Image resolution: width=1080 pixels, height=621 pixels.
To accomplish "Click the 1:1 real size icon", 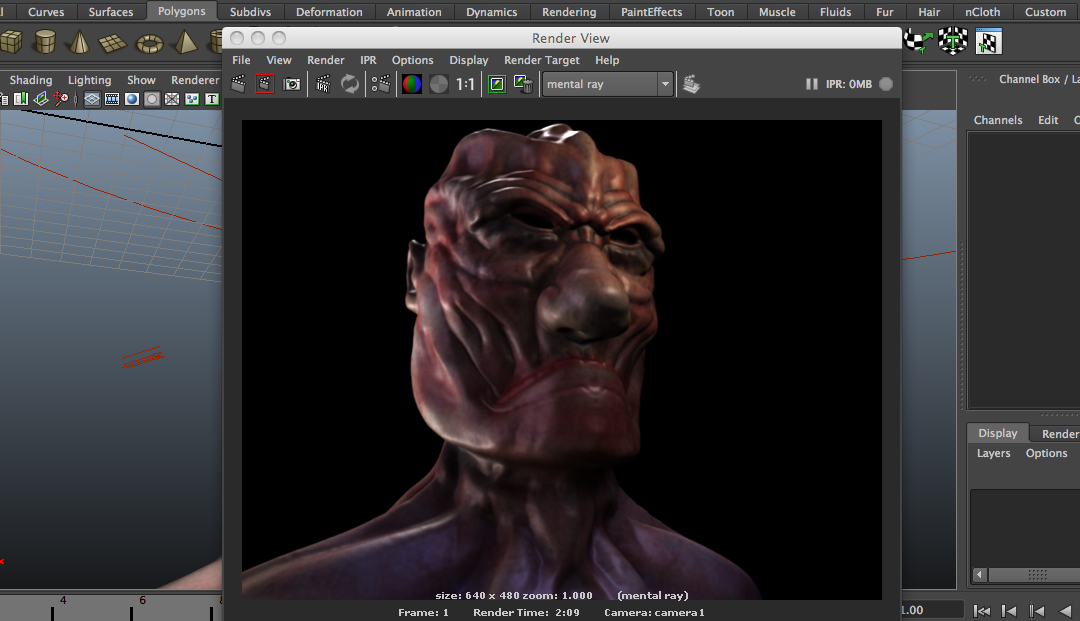I will click(x=466, y=84).
